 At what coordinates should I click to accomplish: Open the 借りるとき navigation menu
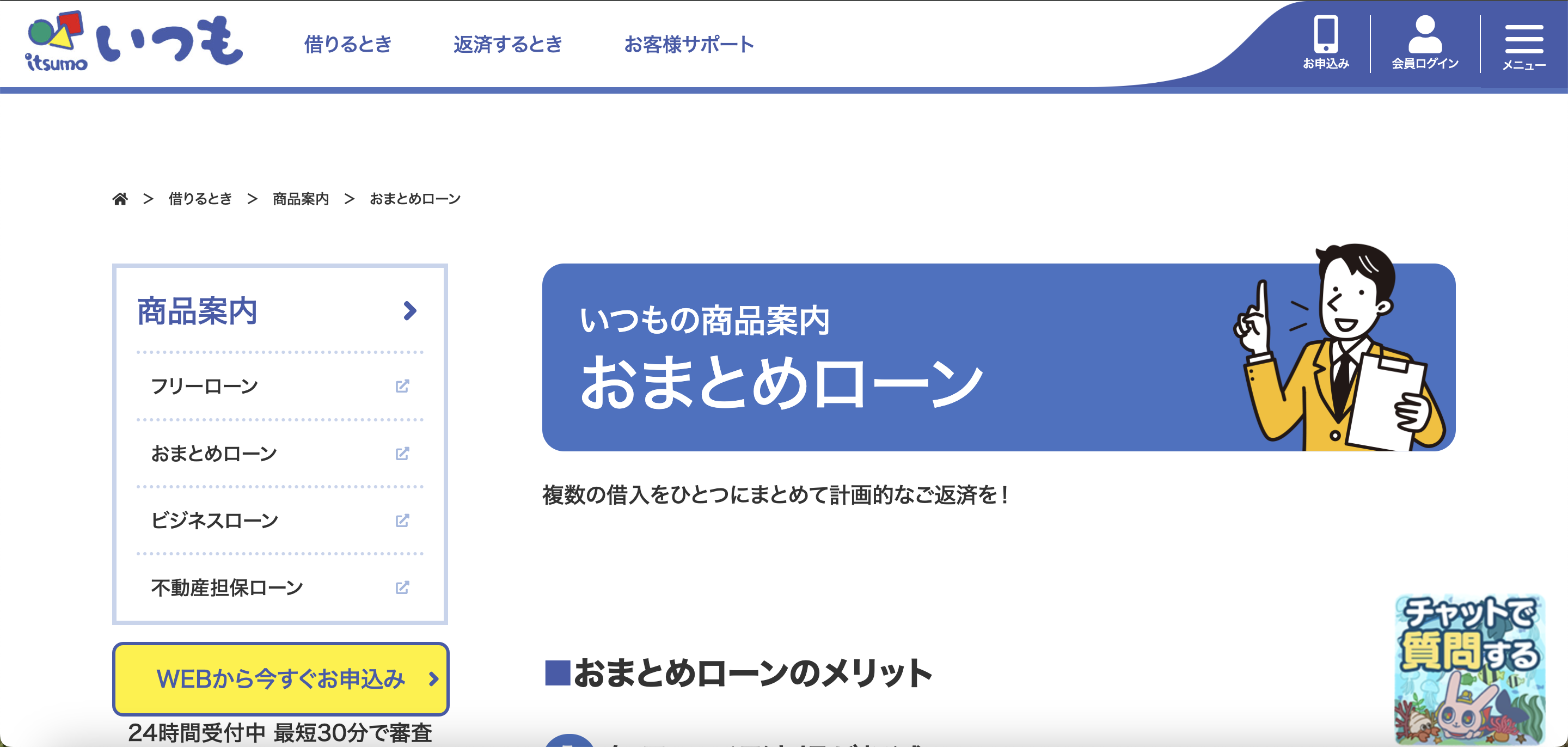(x=347, y=44)
